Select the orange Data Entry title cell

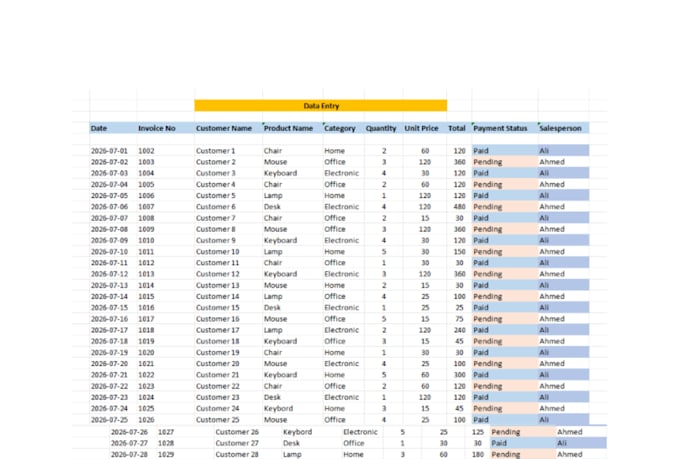pyautogui.click(x=320, y=105)
